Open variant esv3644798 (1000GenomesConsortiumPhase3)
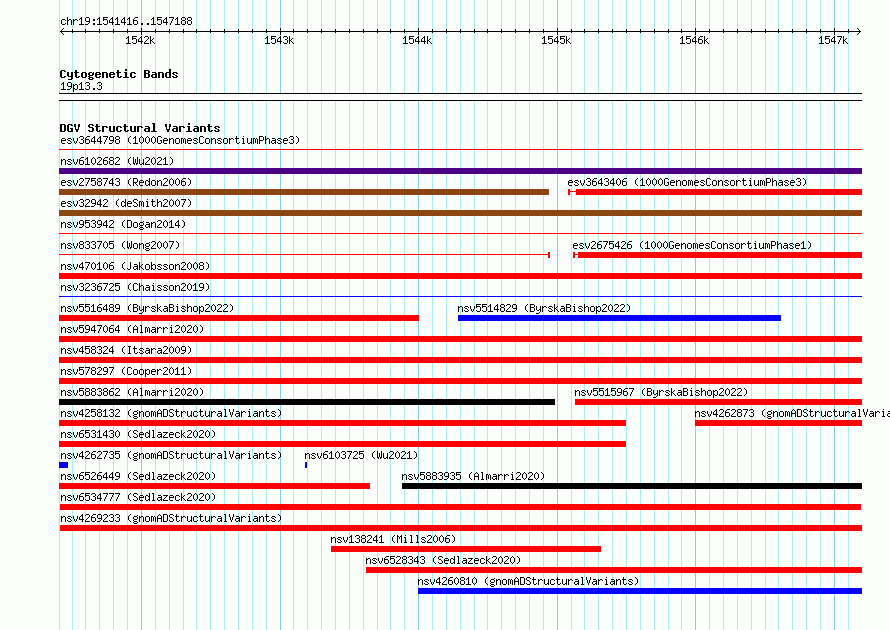This screenshot has height=630, width=890. pos(180,140)
